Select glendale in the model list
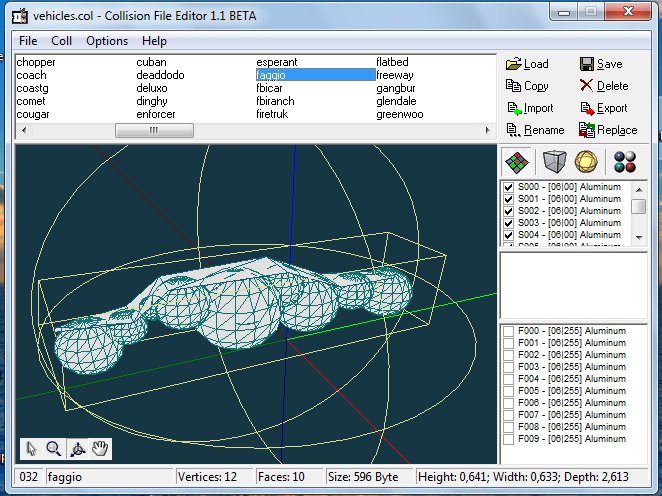 396,101
